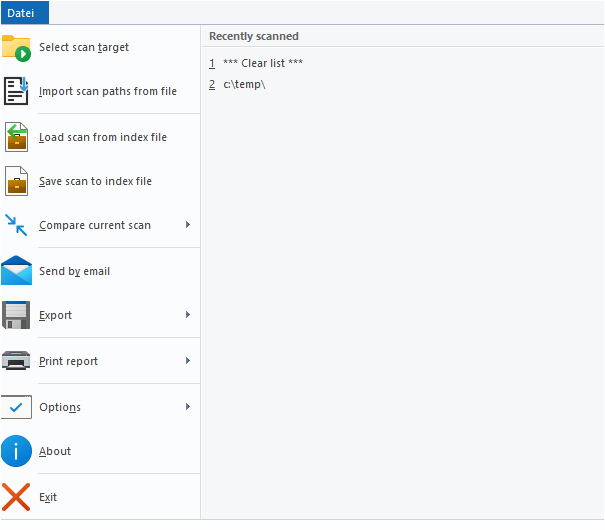Expand the Export submenu arrow
605x530 pixels.
pos(188,315)
